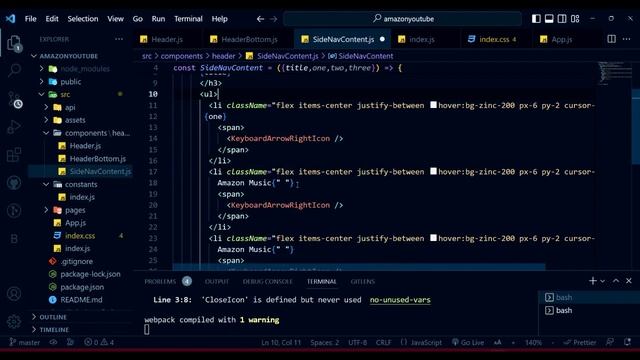
Task: Click the Prettier status bar item
Action: pos(580,342)
